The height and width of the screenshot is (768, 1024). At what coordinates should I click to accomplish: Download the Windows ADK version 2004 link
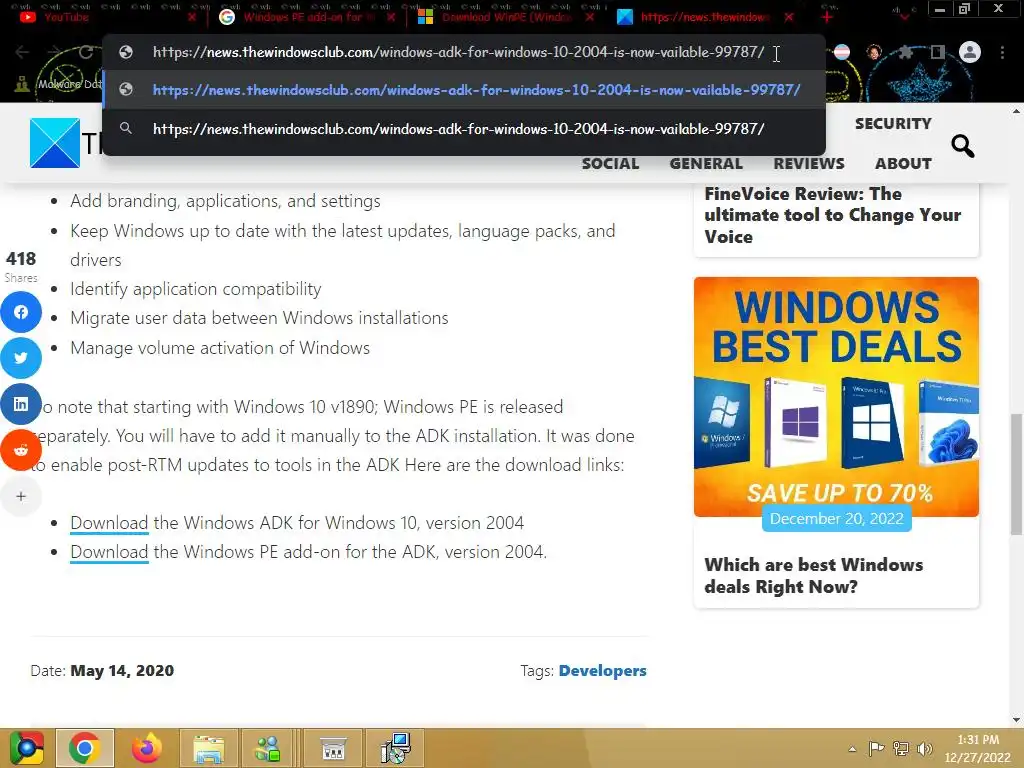coord(109,523)
